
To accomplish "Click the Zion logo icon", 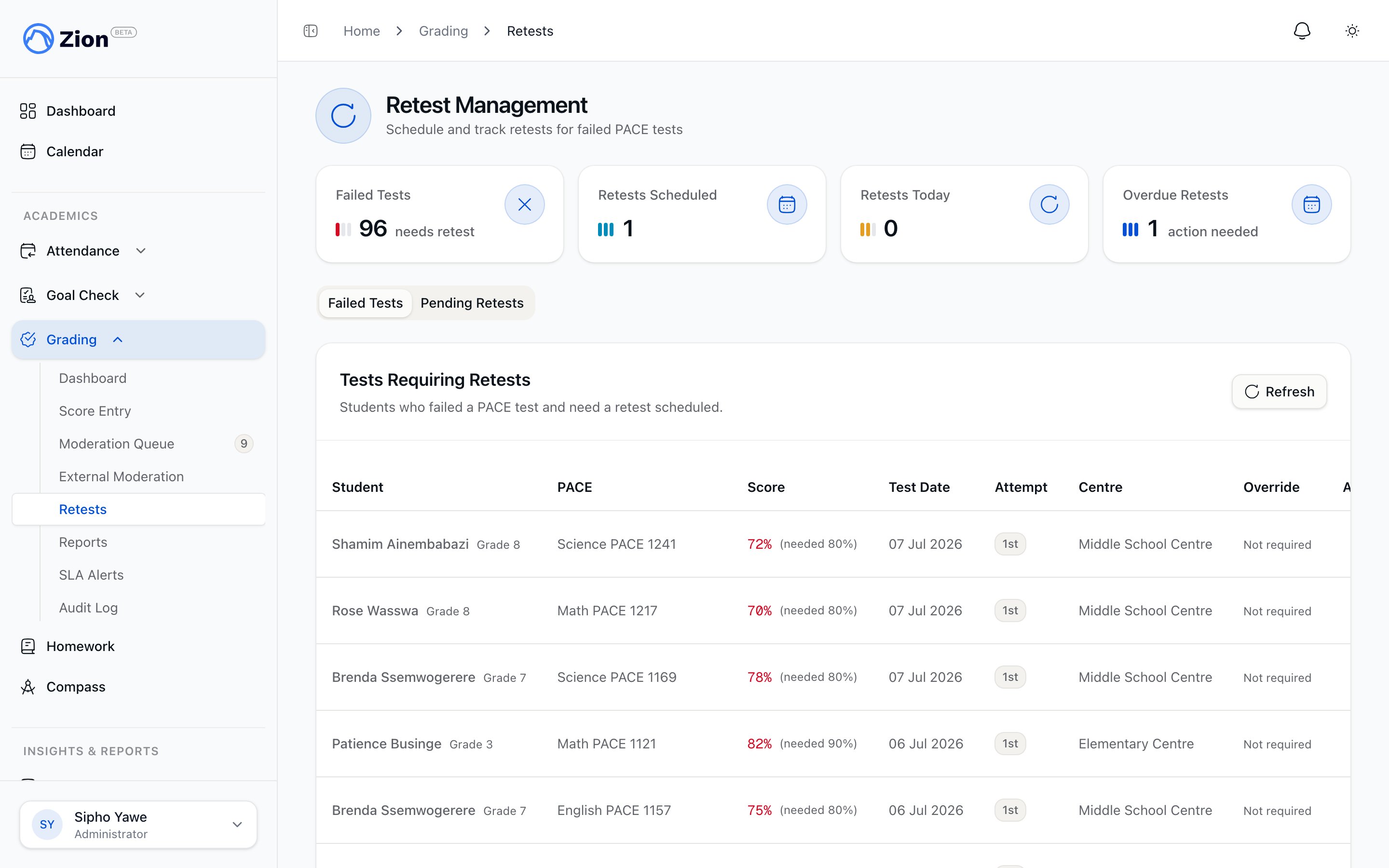I will point(39,39).
